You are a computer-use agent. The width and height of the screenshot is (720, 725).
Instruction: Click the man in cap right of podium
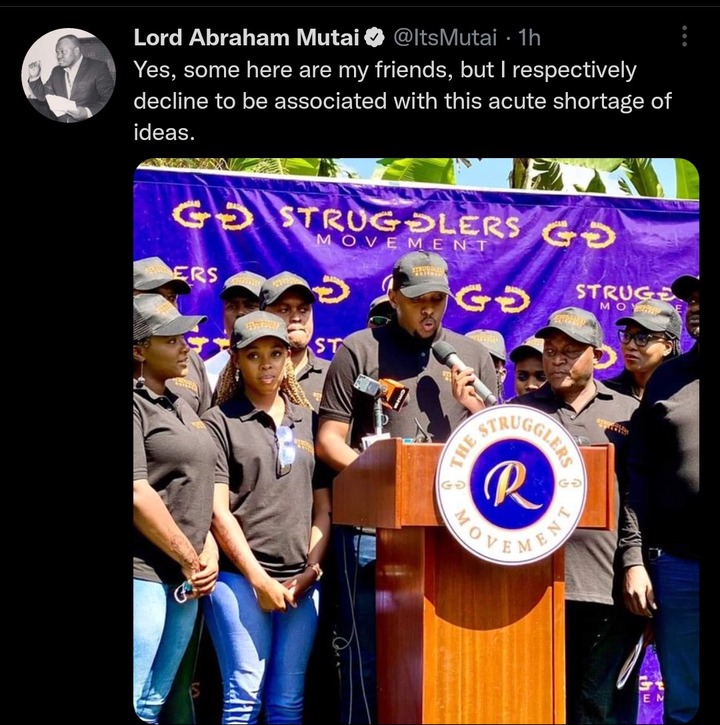pyautogui.click(x=571, y=354)
